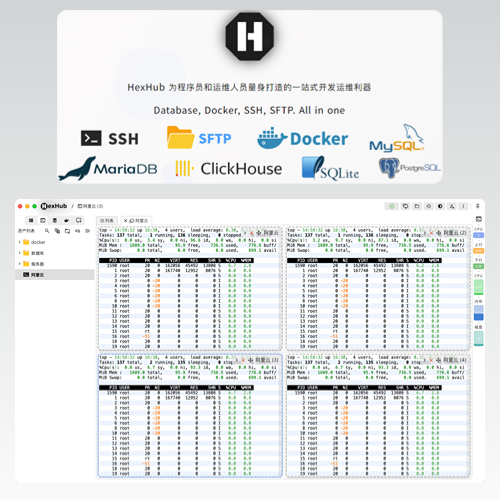Click the green circular status button
The image size is (500, 500).
392,206
